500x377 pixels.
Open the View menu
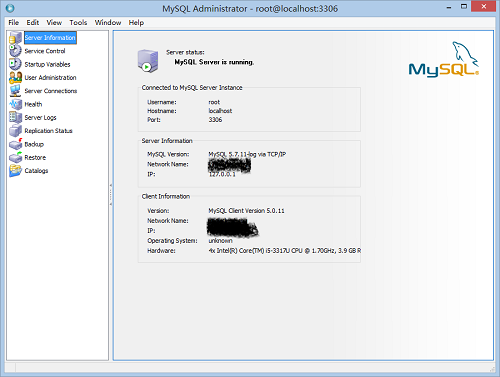click(x=54, y=23)
